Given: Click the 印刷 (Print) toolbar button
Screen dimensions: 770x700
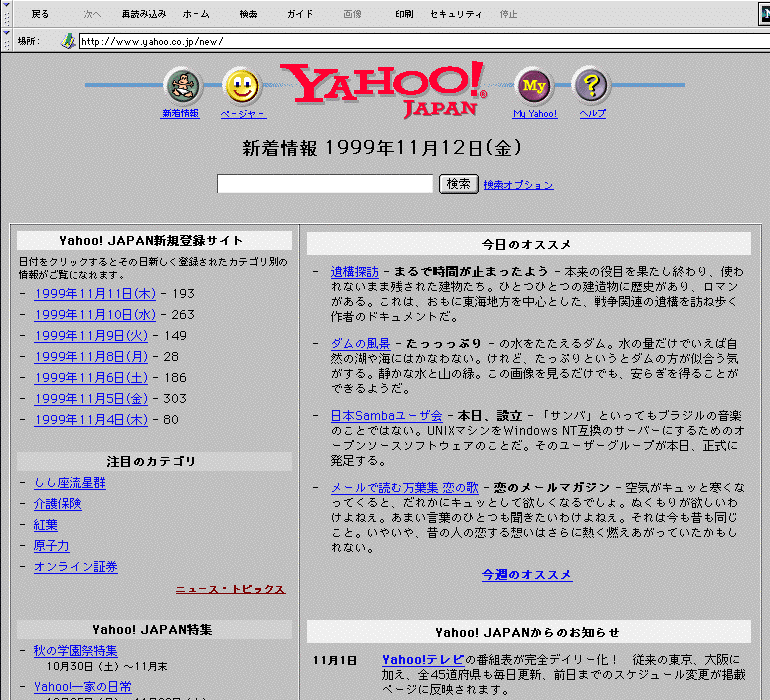Looking at the screenshot, I should tap(404, 14).
